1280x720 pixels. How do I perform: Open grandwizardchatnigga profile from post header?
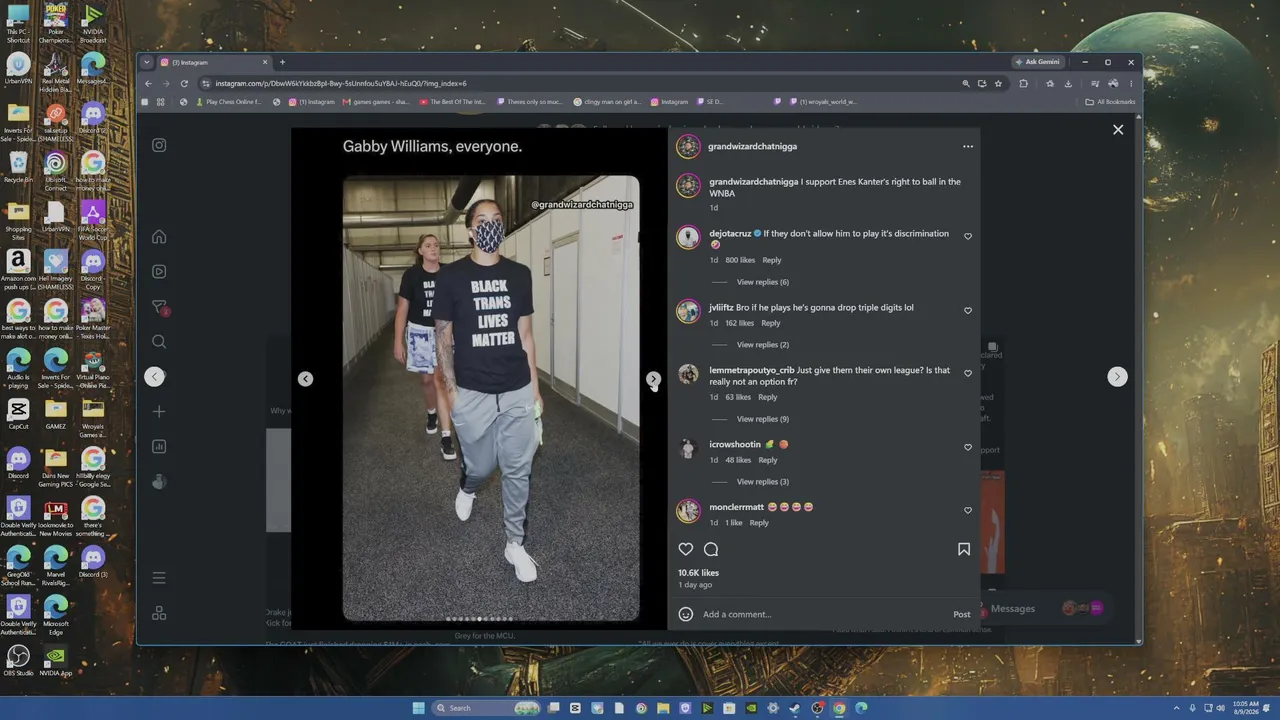[752, 146]
